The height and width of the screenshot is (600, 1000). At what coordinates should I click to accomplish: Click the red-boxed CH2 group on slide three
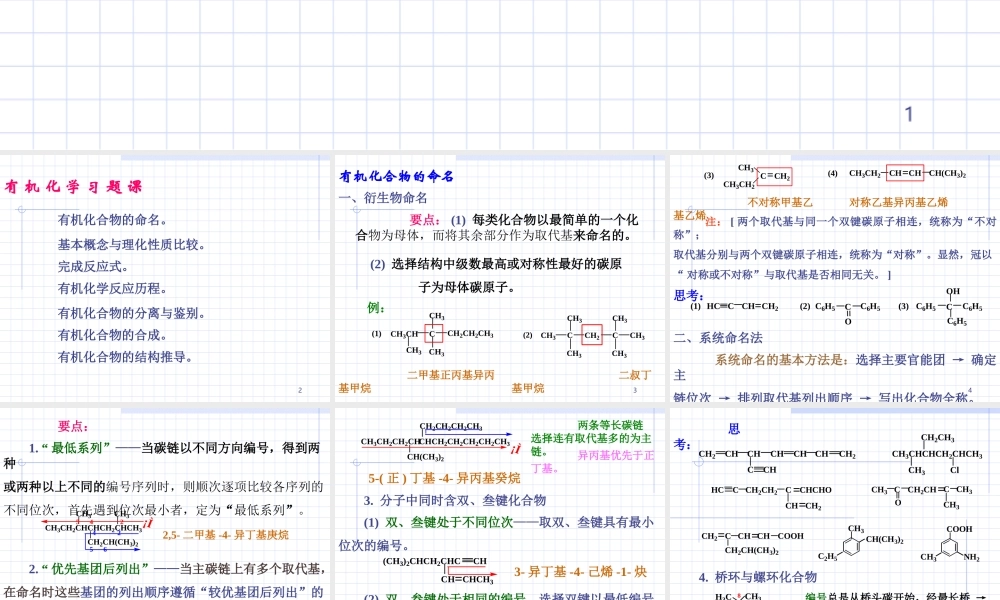[x=590, y=336]
